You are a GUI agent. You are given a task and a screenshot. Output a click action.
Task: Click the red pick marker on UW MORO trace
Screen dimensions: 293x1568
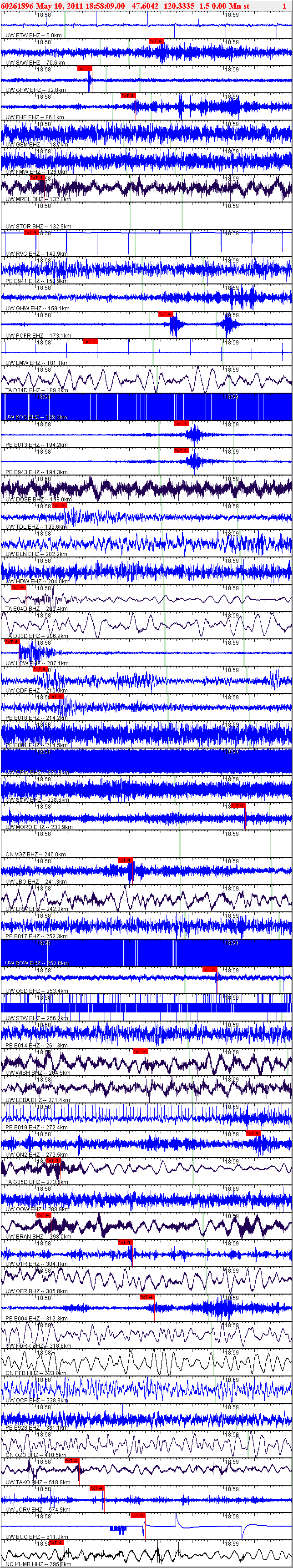237,806
